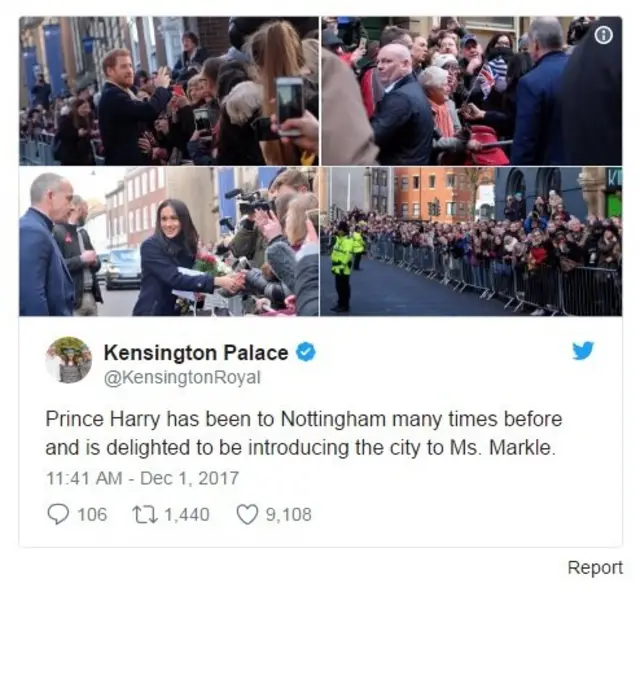Click the second line mentioning Ms. Markle

point(300,448)
